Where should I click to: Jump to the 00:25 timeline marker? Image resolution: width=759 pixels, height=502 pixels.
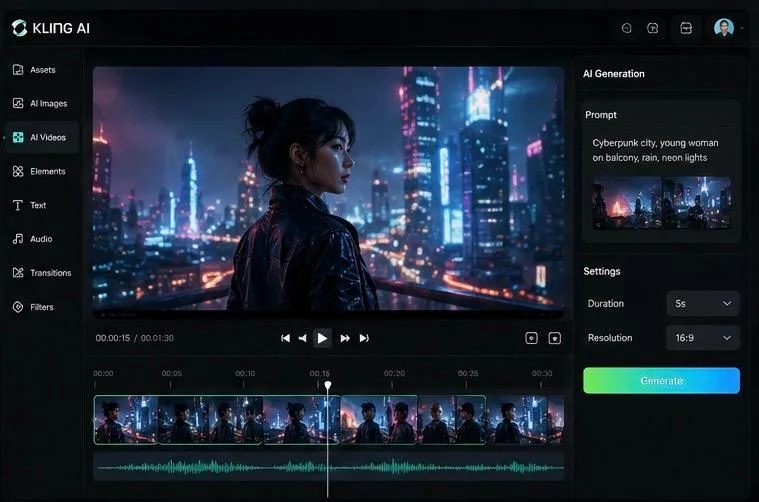click(468, 373)
